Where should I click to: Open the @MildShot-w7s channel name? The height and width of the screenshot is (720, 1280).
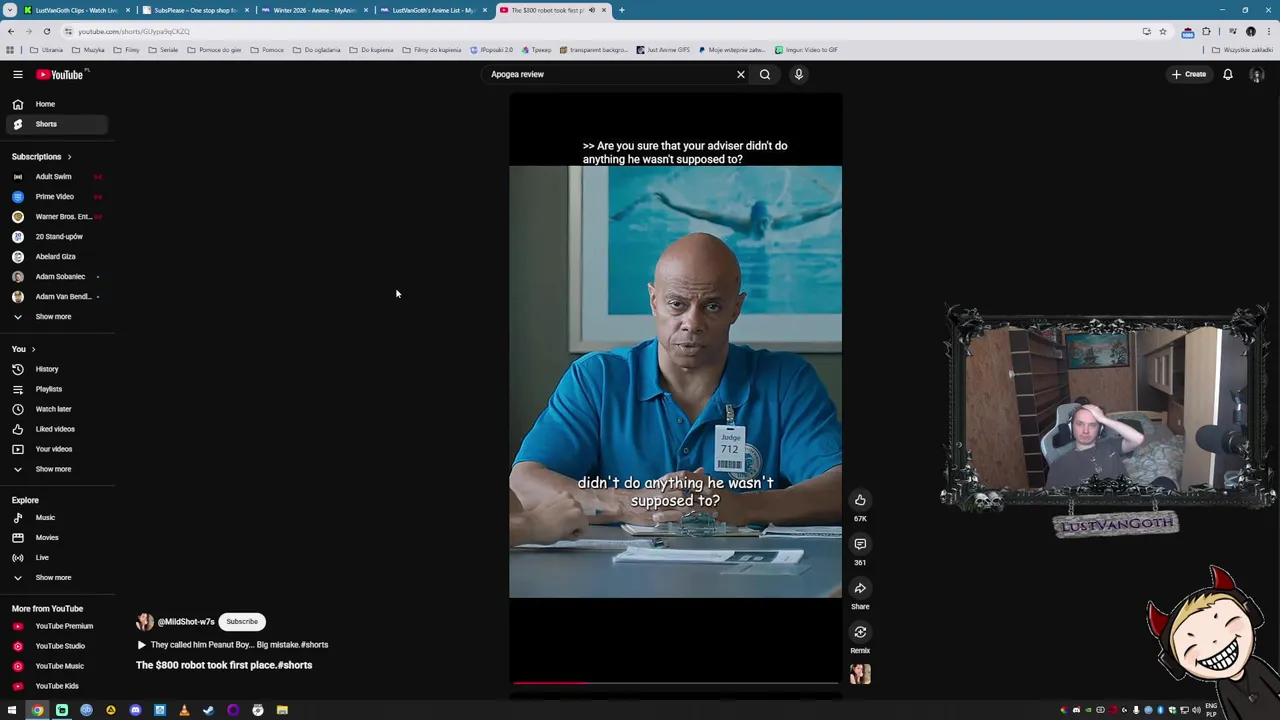click(x=186, y=622)
